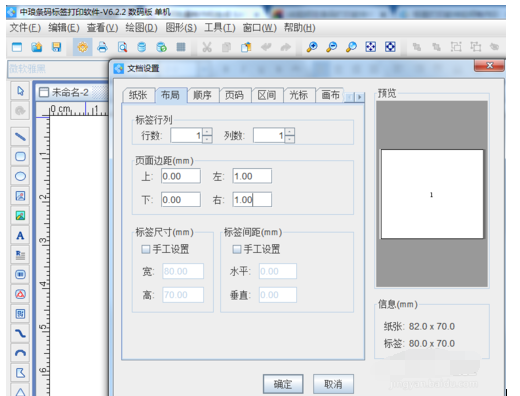Click the Print Preview magnifier-page icon
Screen dimensions: 520x396
122,47
